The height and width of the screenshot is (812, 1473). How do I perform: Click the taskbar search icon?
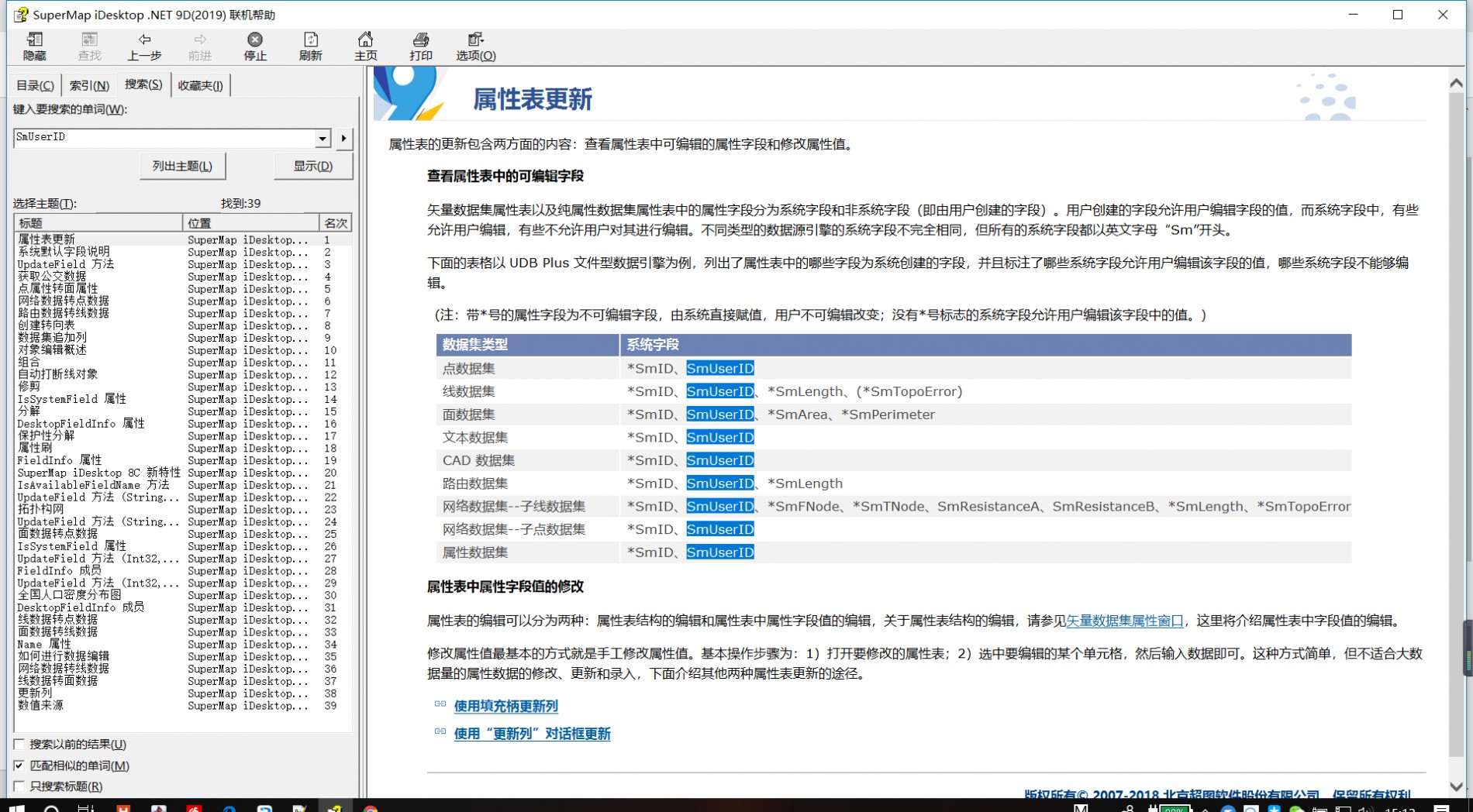pyautogui.click(x=51, y=807)
